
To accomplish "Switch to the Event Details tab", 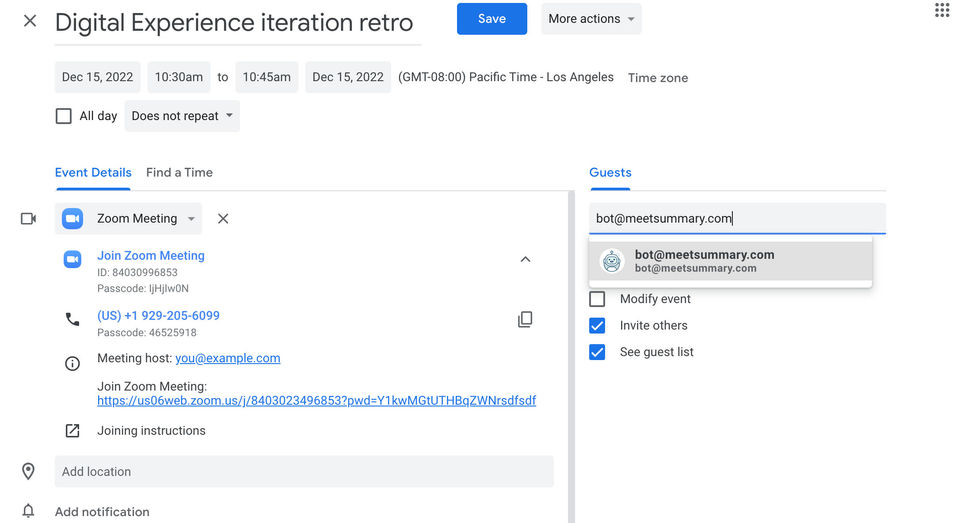I will tap(93, 173).
